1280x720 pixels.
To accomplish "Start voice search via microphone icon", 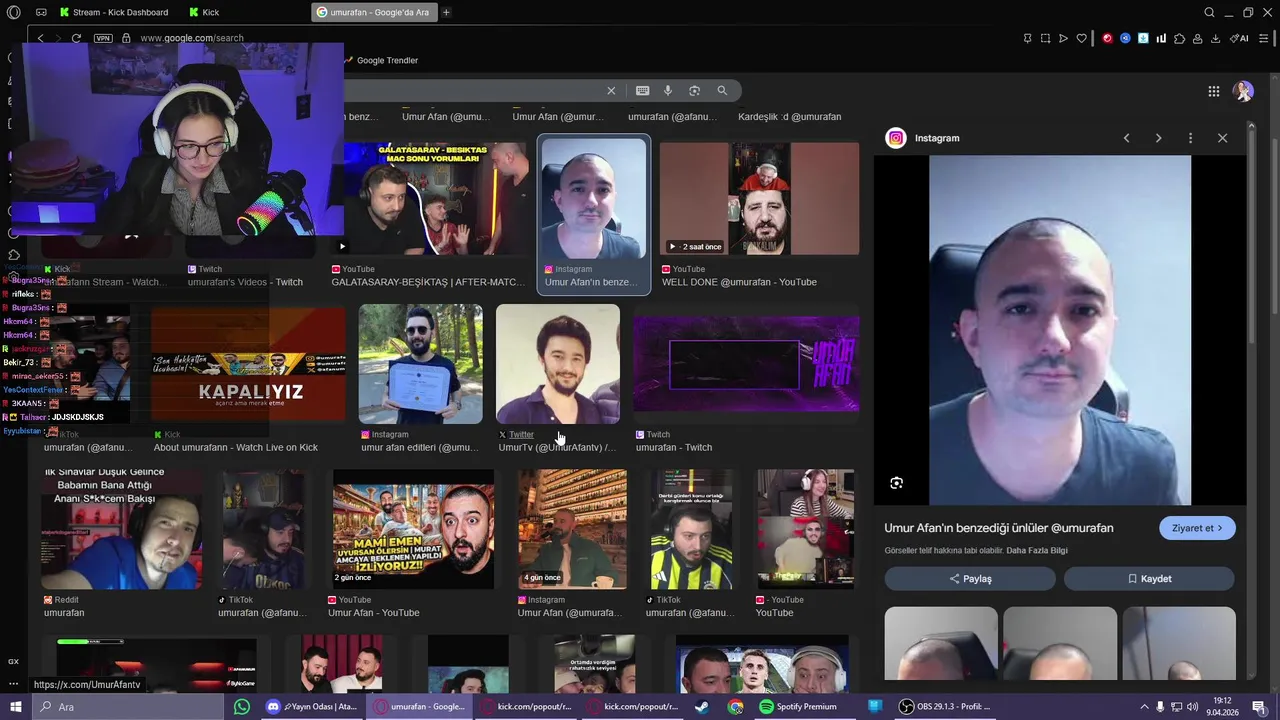I will 668,91.
